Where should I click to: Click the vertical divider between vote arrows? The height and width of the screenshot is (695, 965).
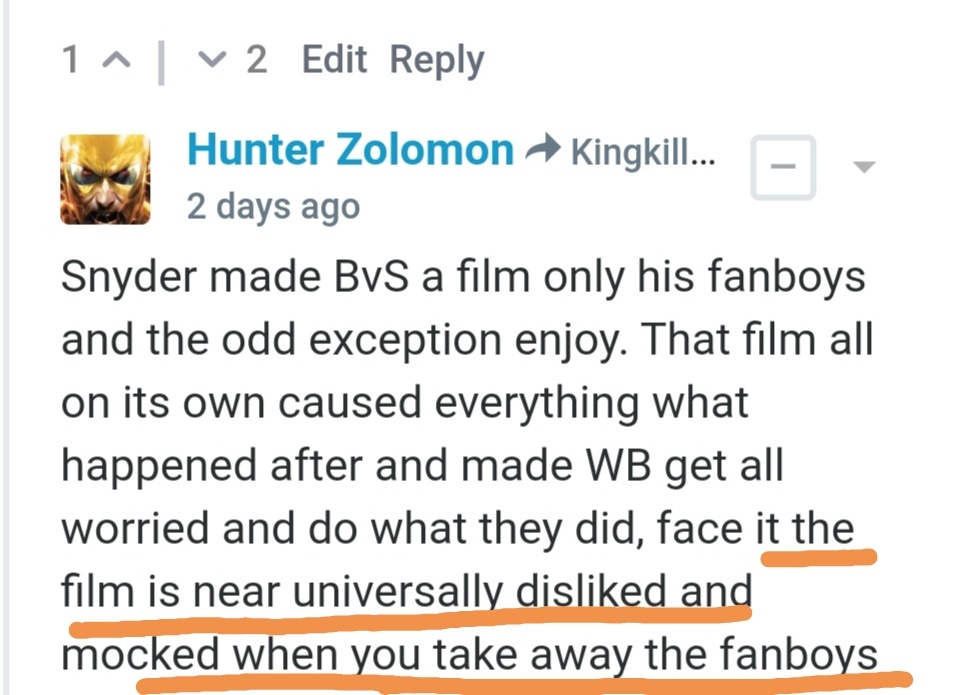(161, 62)
